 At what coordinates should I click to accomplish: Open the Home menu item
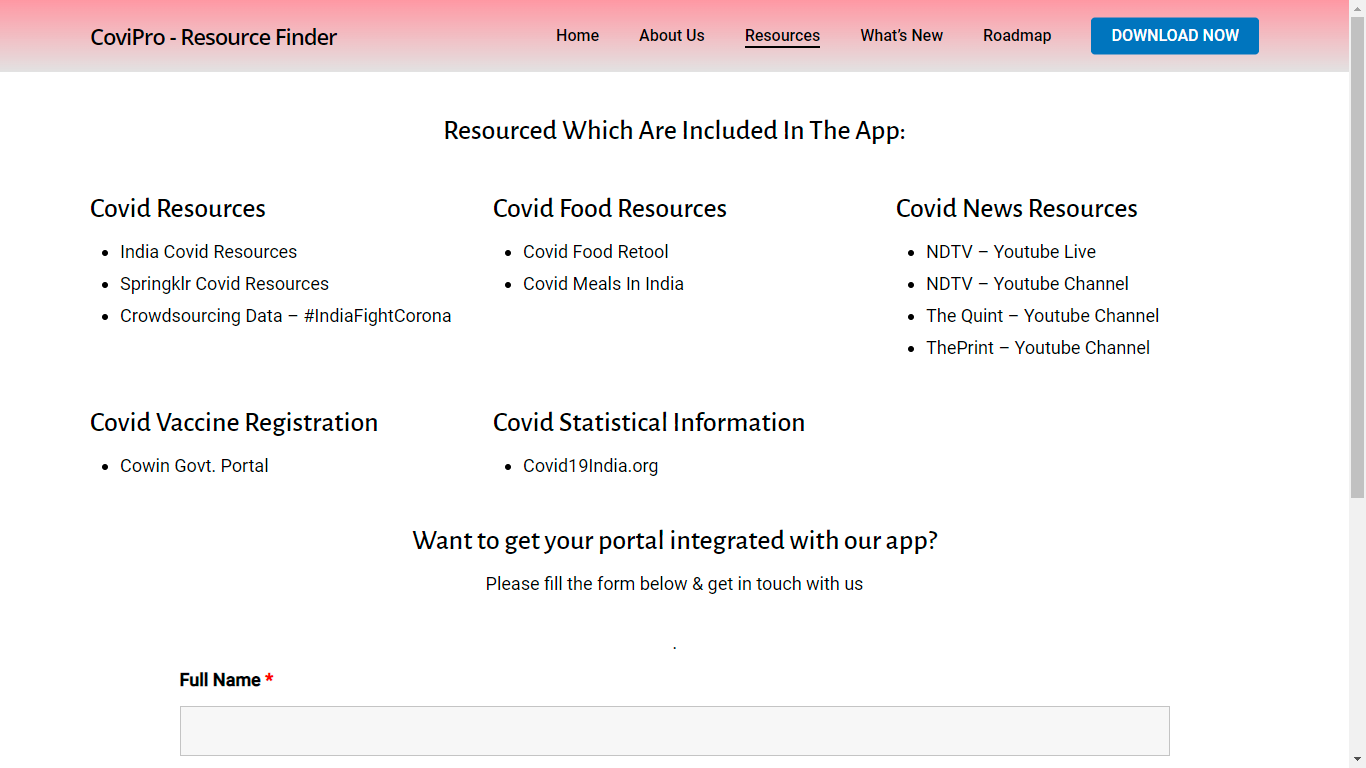pos(577,36)
